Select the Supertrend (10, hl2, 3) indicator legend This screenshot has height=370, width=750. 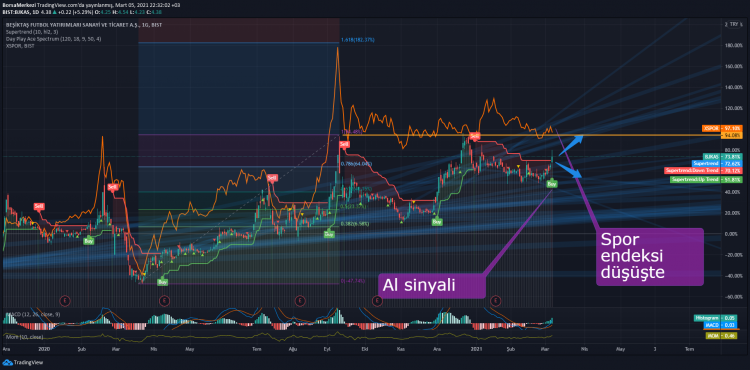click(32, 32)
